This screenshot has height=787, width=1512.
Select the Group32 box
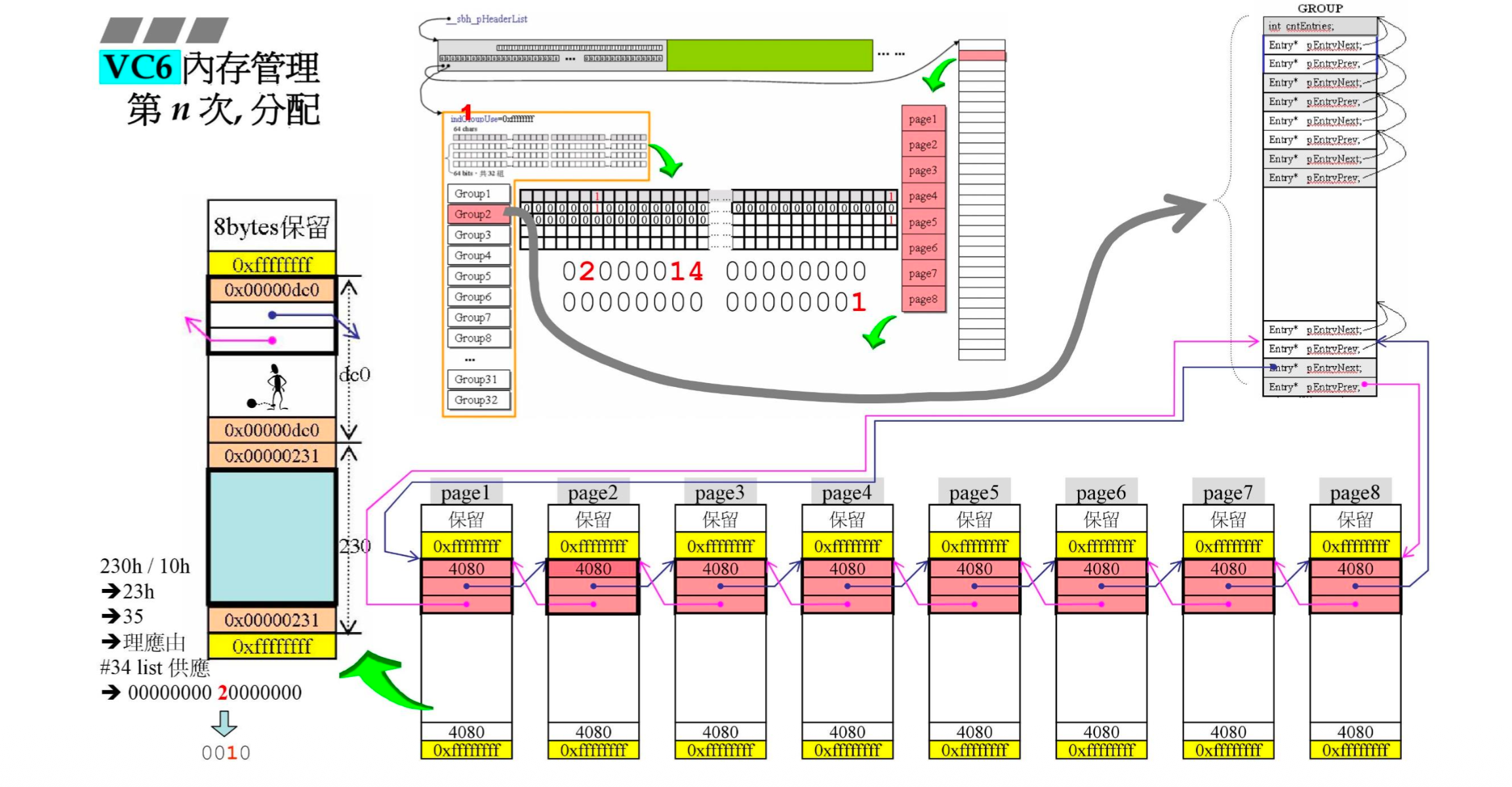(x=479, y=400)
